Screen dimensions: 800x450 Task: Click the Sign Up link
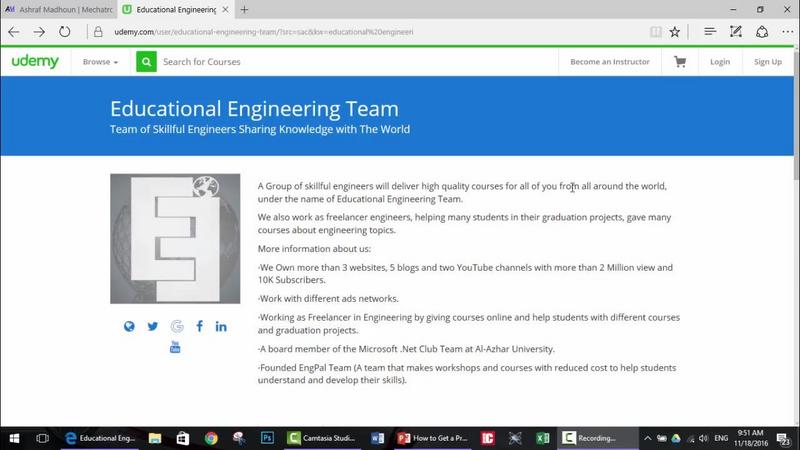click(768, 62)
